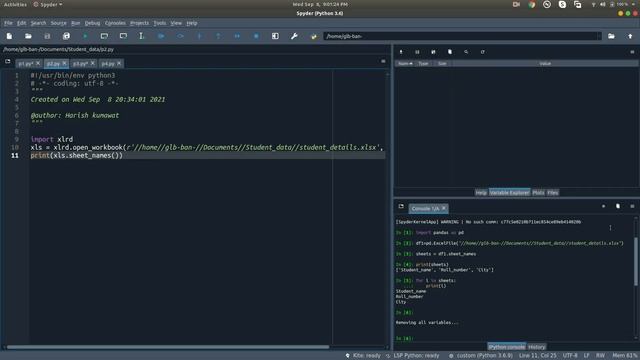640x360 pixels.
Task: Open the View menu
Action: [x=176, y=23]
